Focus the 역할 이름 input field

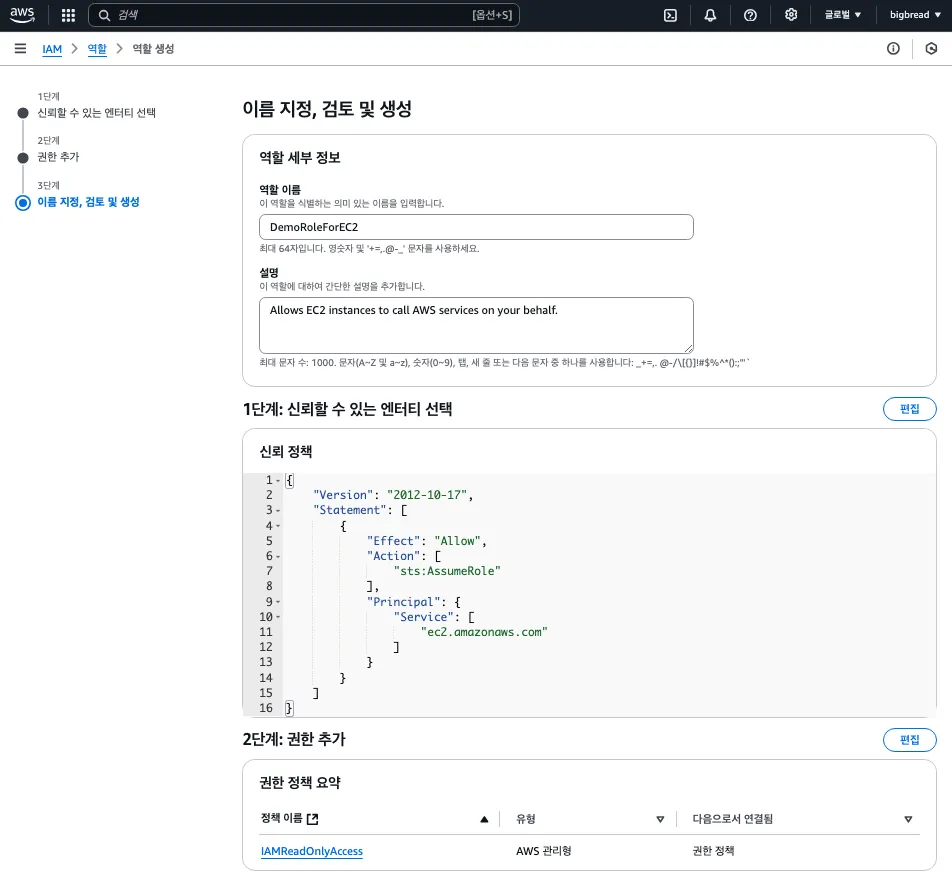click(476, 227)
